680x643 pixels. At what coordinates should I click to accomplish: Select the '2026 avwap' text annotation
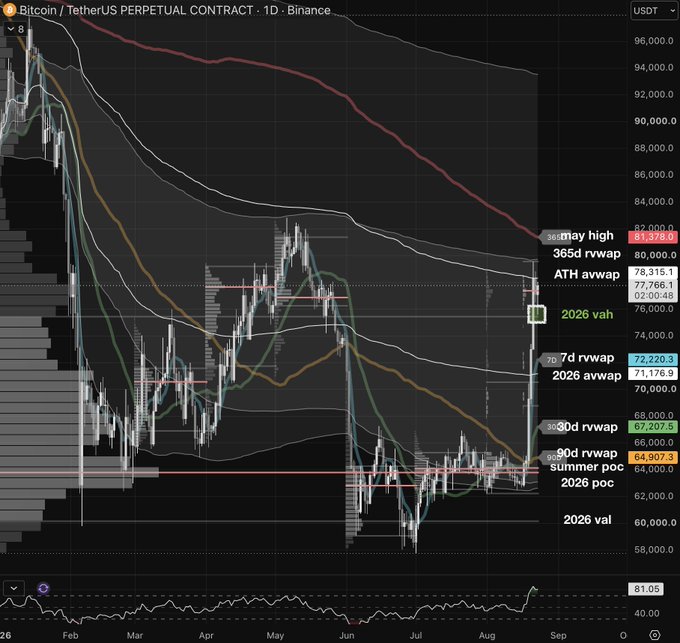coord(586,375)
